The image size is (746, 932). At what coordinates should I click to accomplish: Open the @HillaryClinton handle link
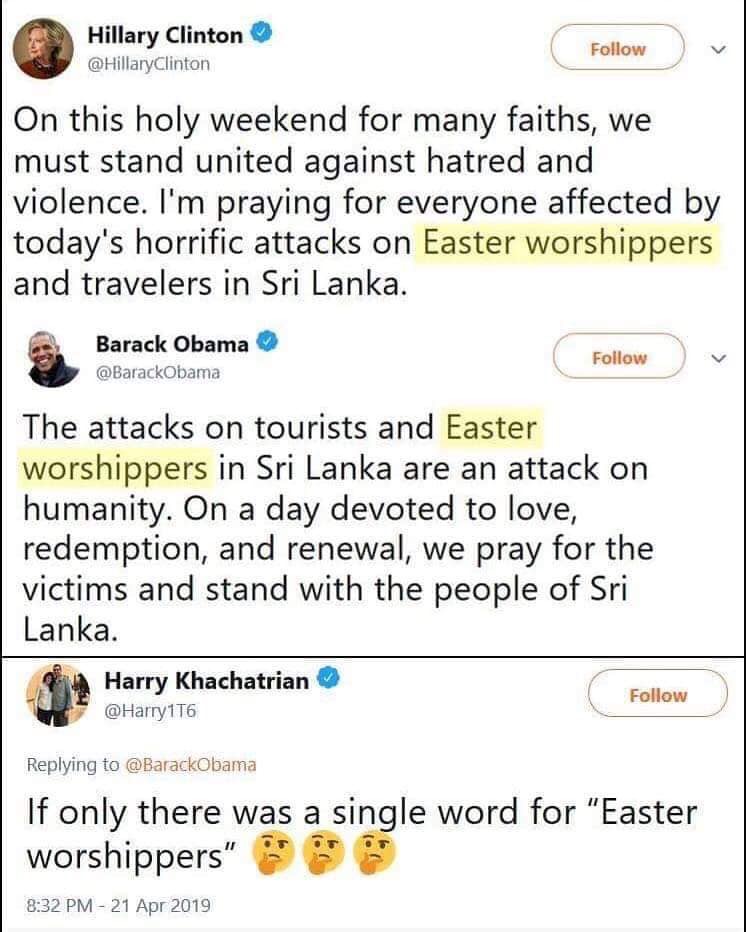[x=149, y=64]
